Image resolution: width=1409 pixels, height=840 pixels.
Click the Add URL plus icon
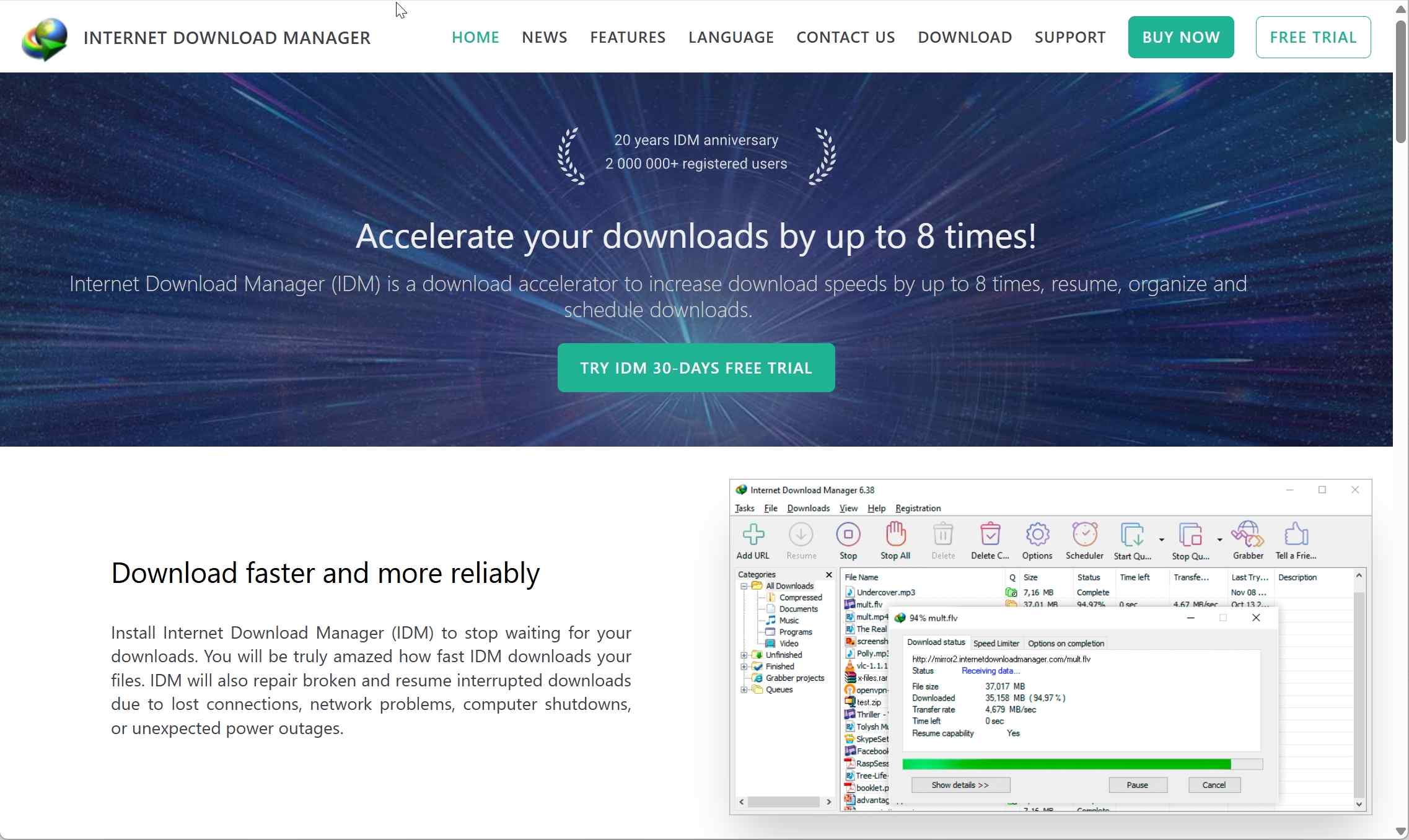753,534
